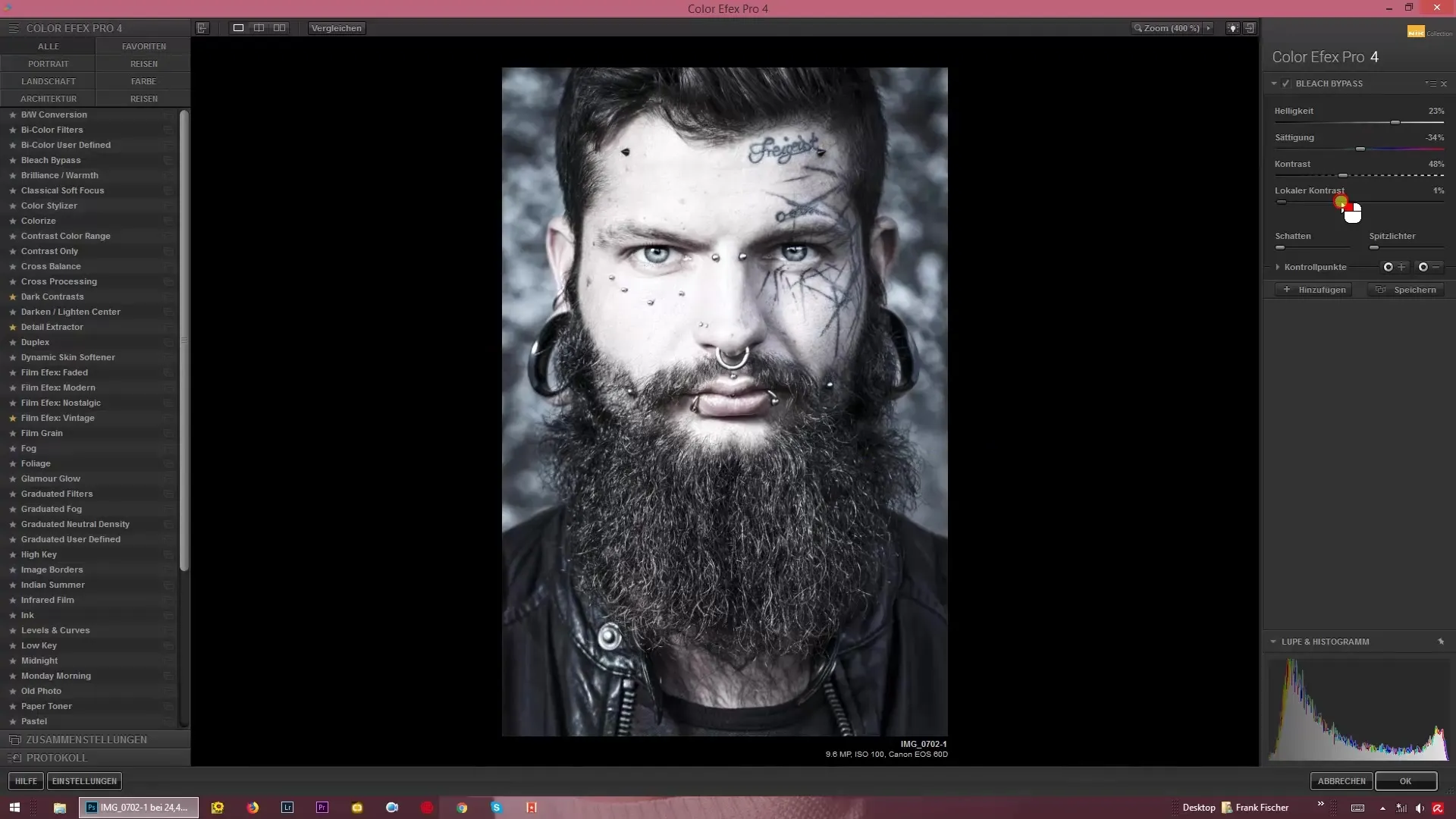Select the FARBE filter category
The image size is (1456, 819).
click(x=143, y=81)
